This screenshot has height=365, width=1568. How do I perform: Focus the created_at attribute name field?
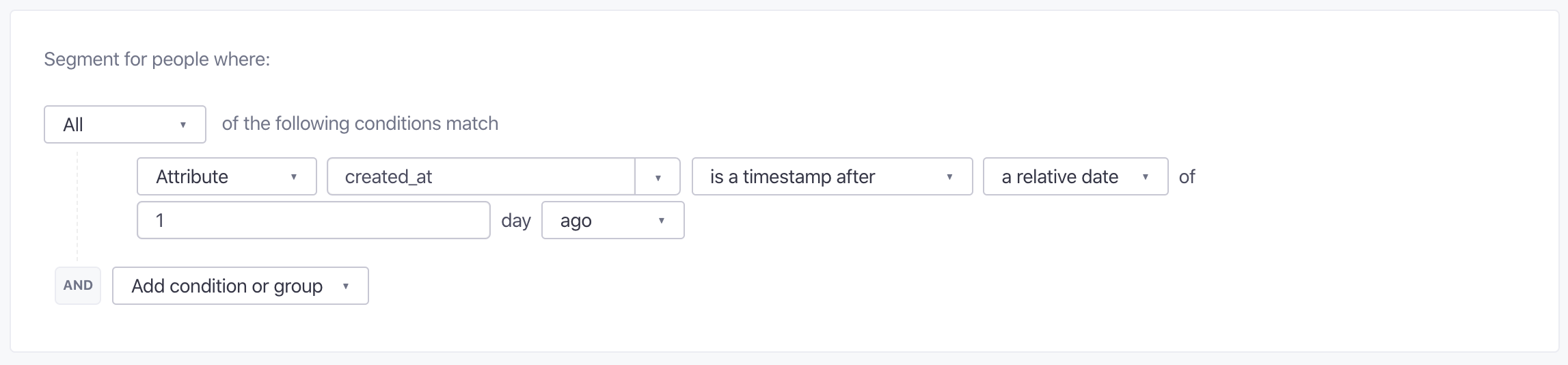pyautogui.click(x=481, y=176)
